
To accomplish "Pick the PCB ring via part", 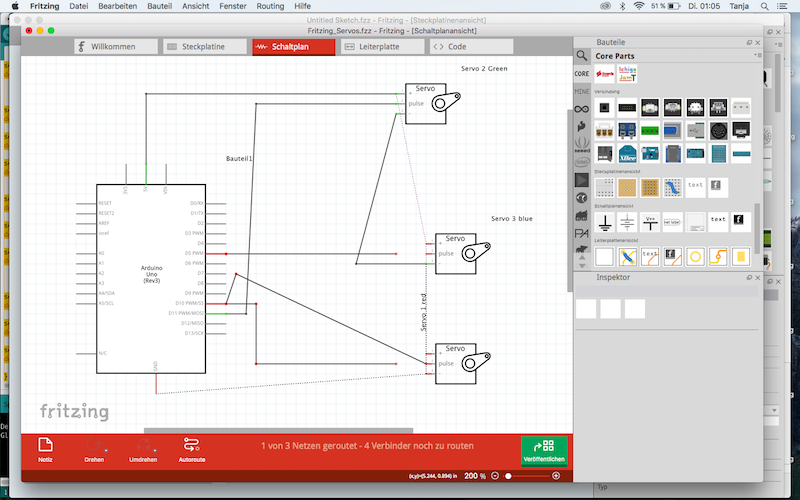I will [x=695, y=257].
